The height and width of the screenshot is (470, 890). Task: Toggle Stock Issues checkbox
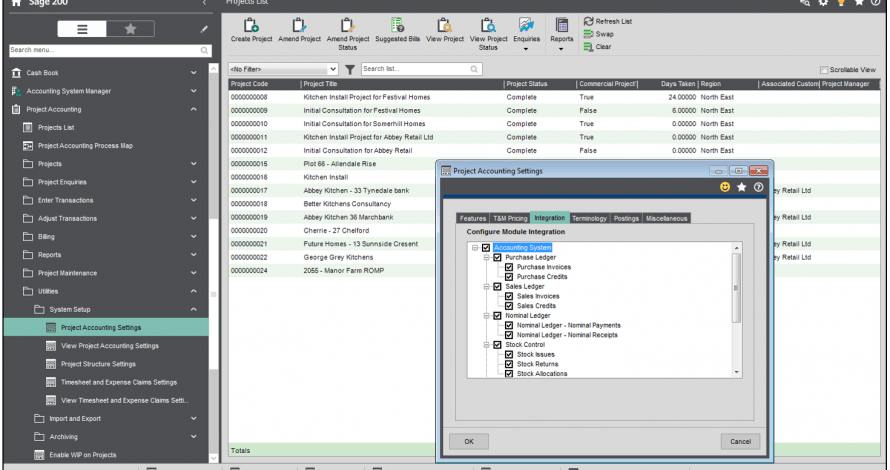point(509,354)
